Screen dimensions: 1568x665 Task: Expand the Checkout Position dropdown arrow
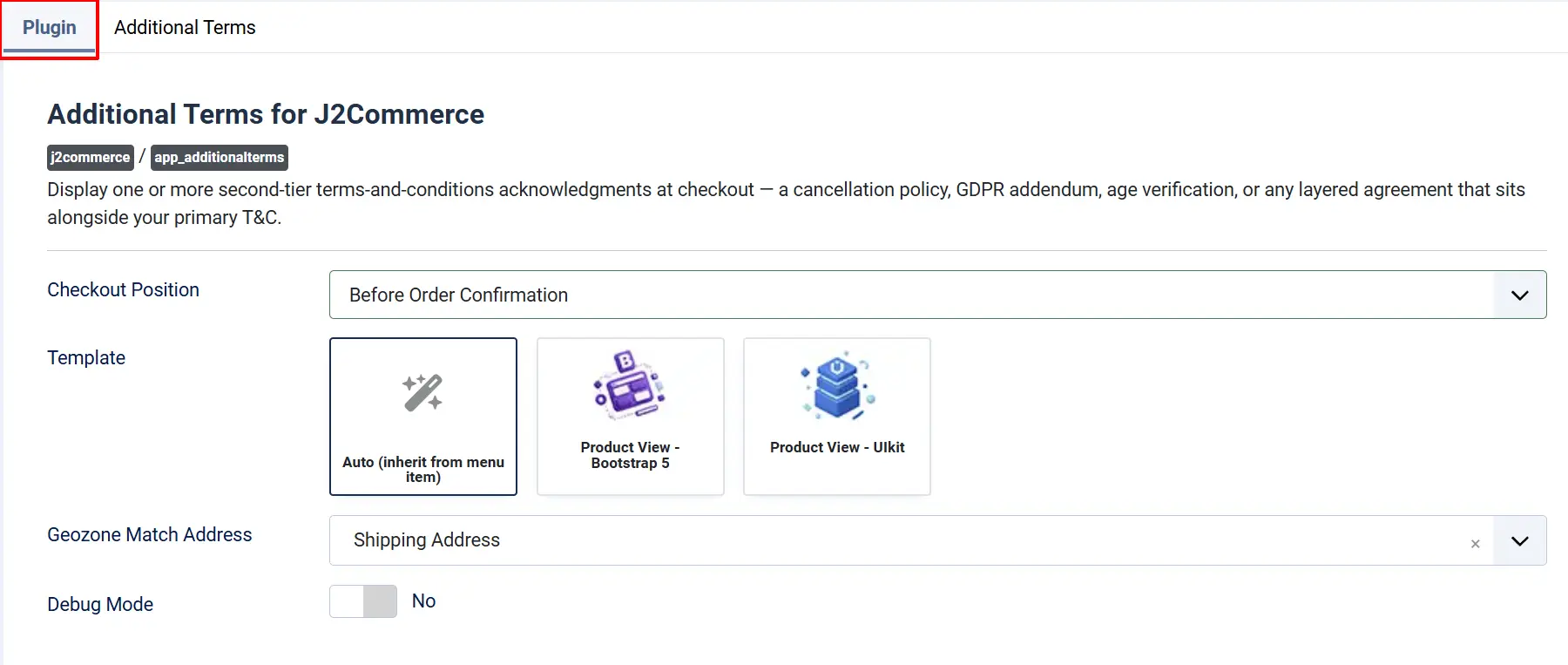click(1519, 295)
